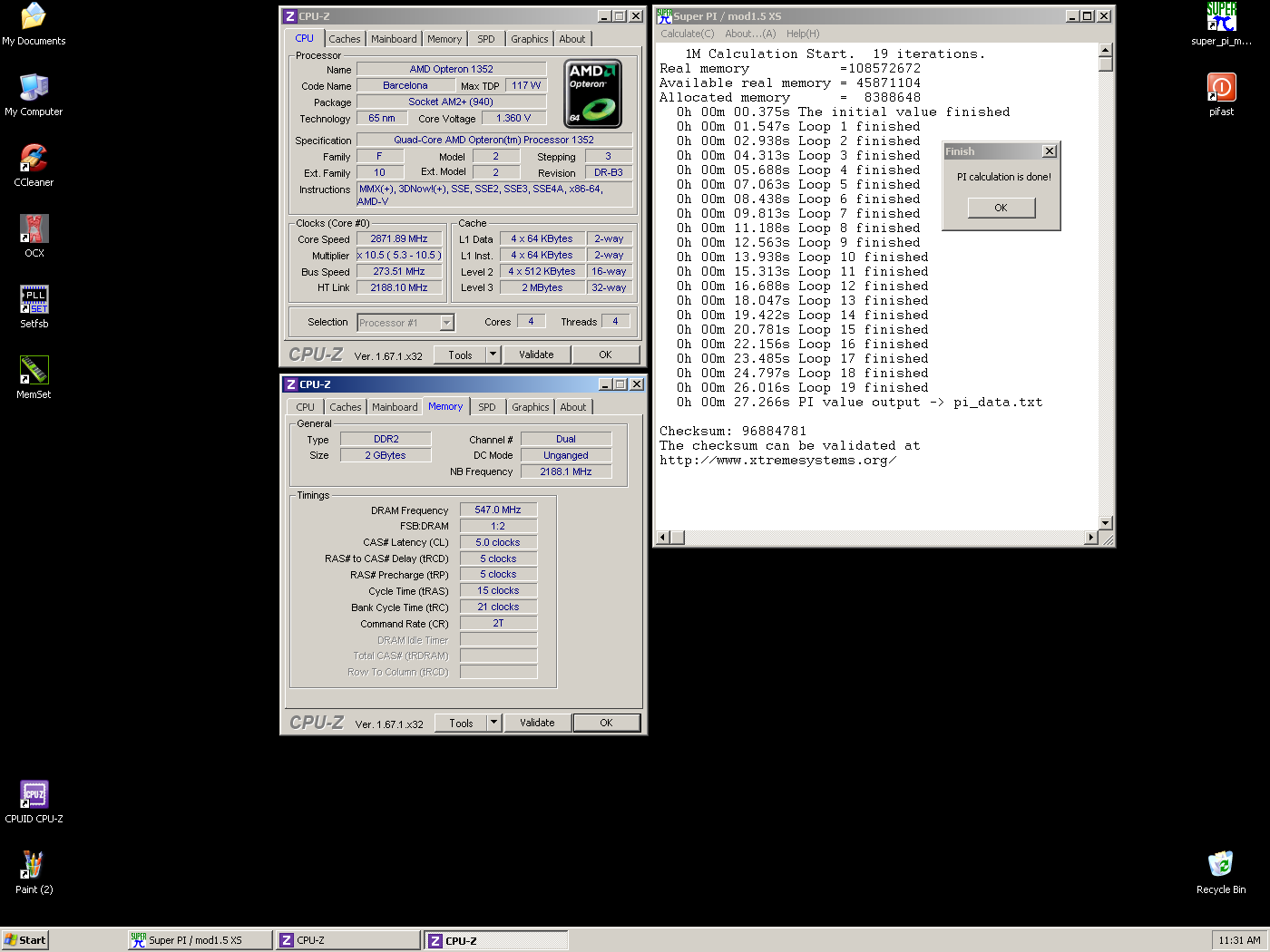Click top CPU-Z window title icon
Image resolution: width=1270 pixels, height=952 pixels.
(x=290, y=16)
